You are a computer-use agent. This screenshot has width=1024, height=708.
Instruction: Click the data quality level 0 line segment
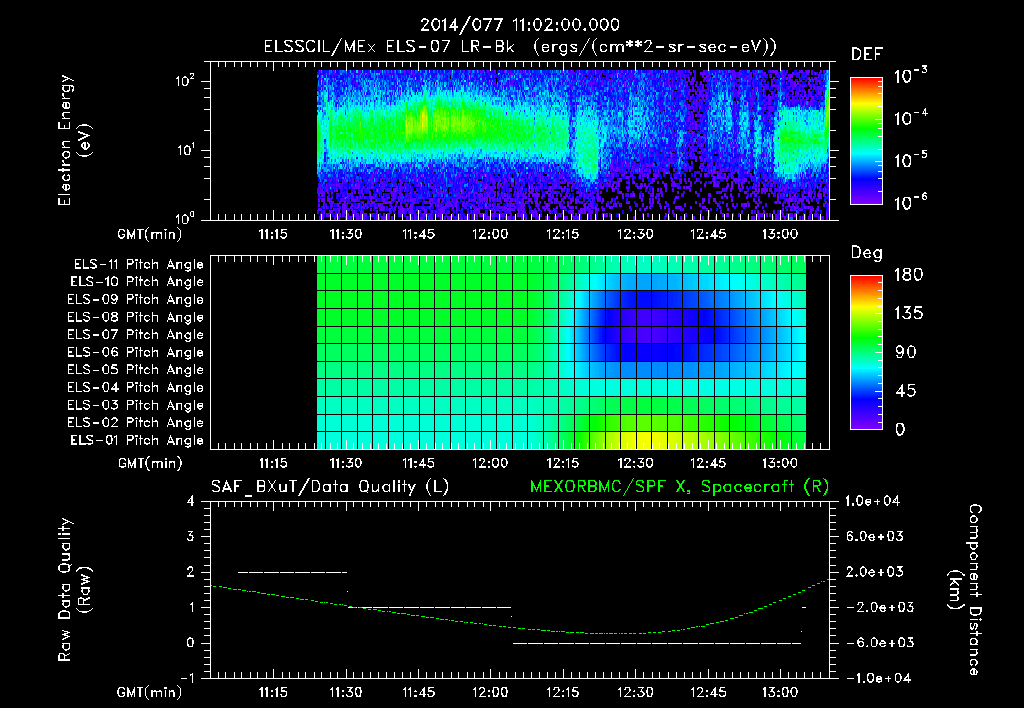tap(657, 643)
